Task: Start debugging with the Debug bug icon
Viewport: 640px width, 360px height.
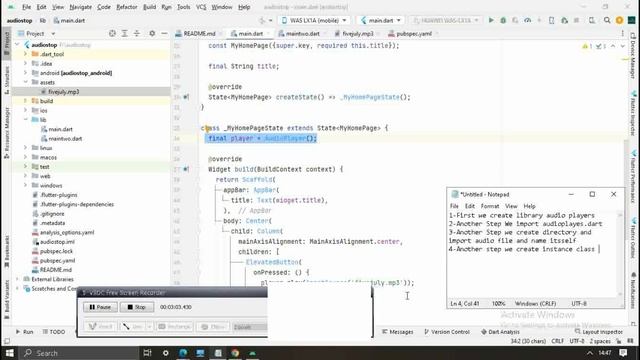Action: pyautogui.click(x=503, y=20)
